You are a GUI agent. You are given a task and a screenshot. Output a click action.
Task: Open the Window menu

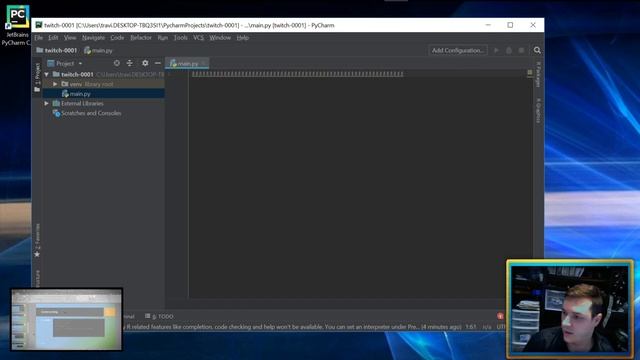point(220,38)
